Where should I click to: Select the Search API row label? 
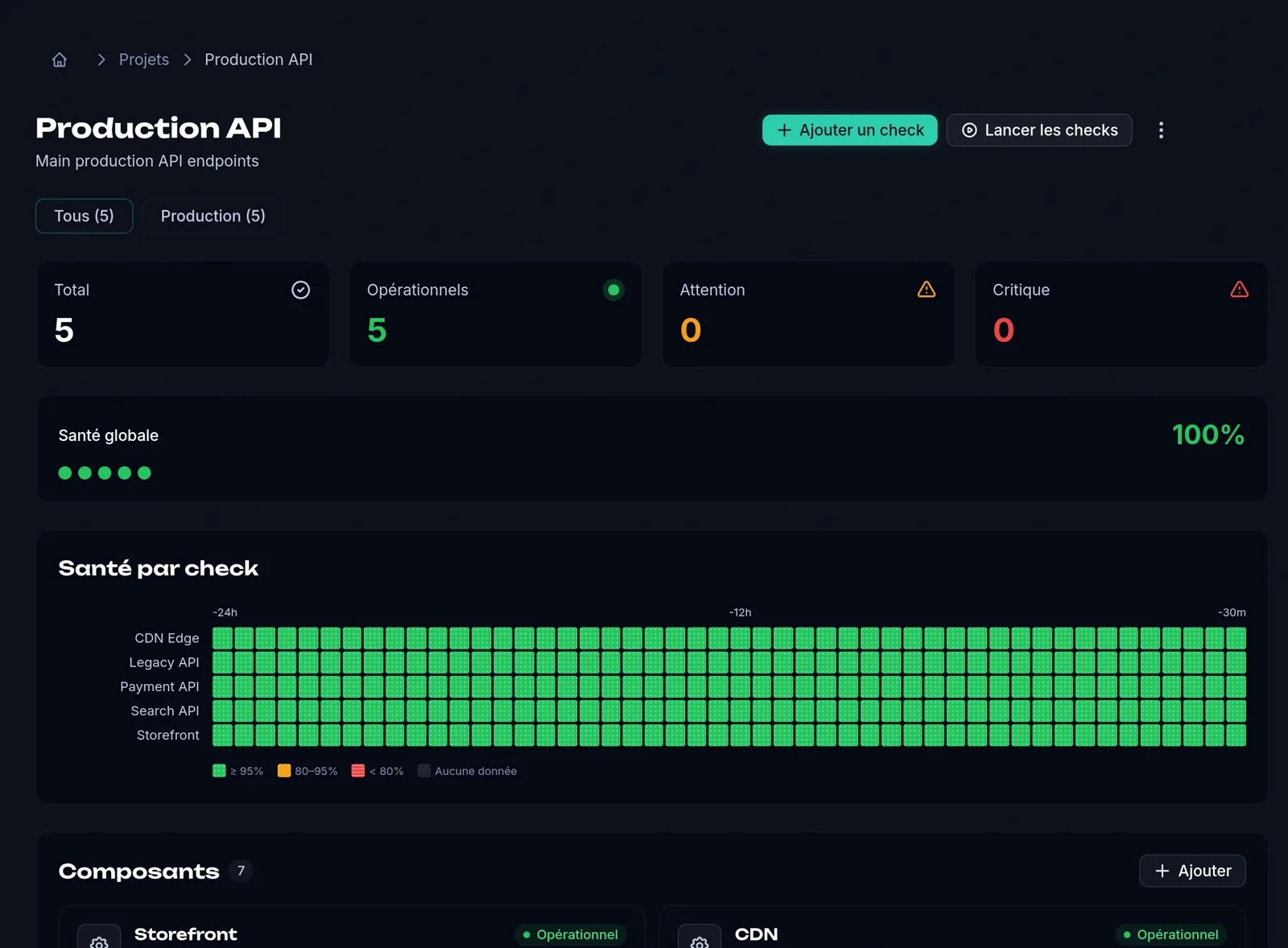[x=165, y=711]
